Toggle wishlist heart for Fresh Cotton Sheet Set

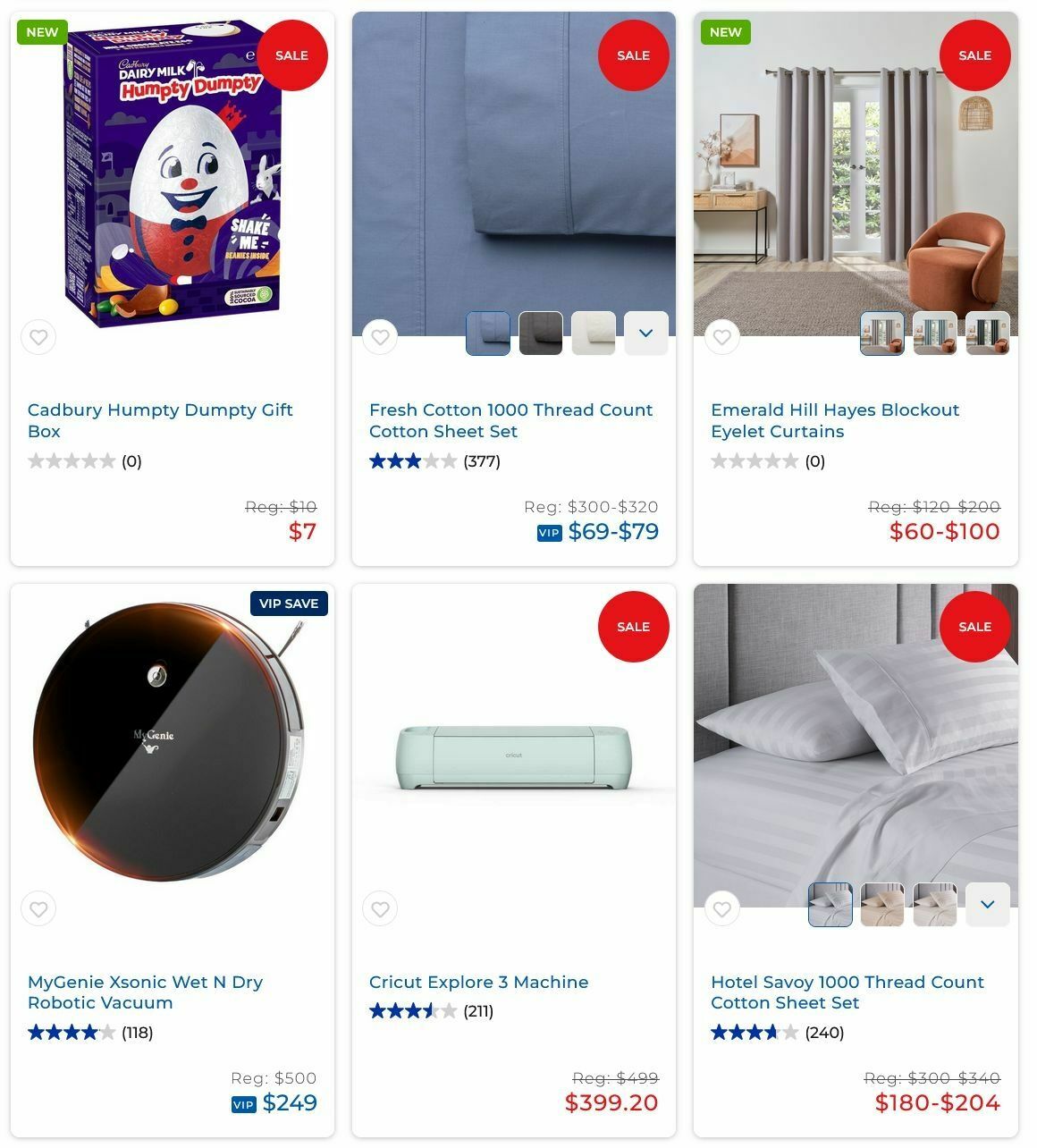tap(380, 337)
